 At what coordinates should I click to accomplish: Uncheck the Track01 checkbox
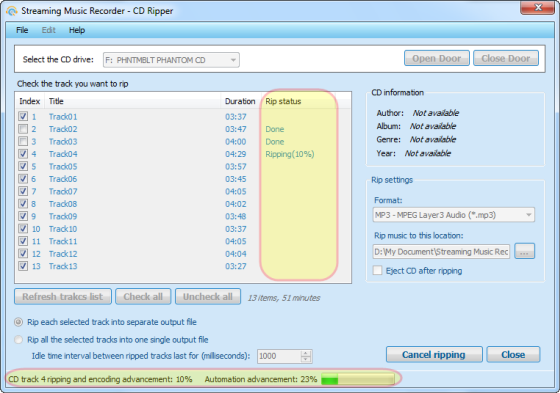tap(23, 116)
